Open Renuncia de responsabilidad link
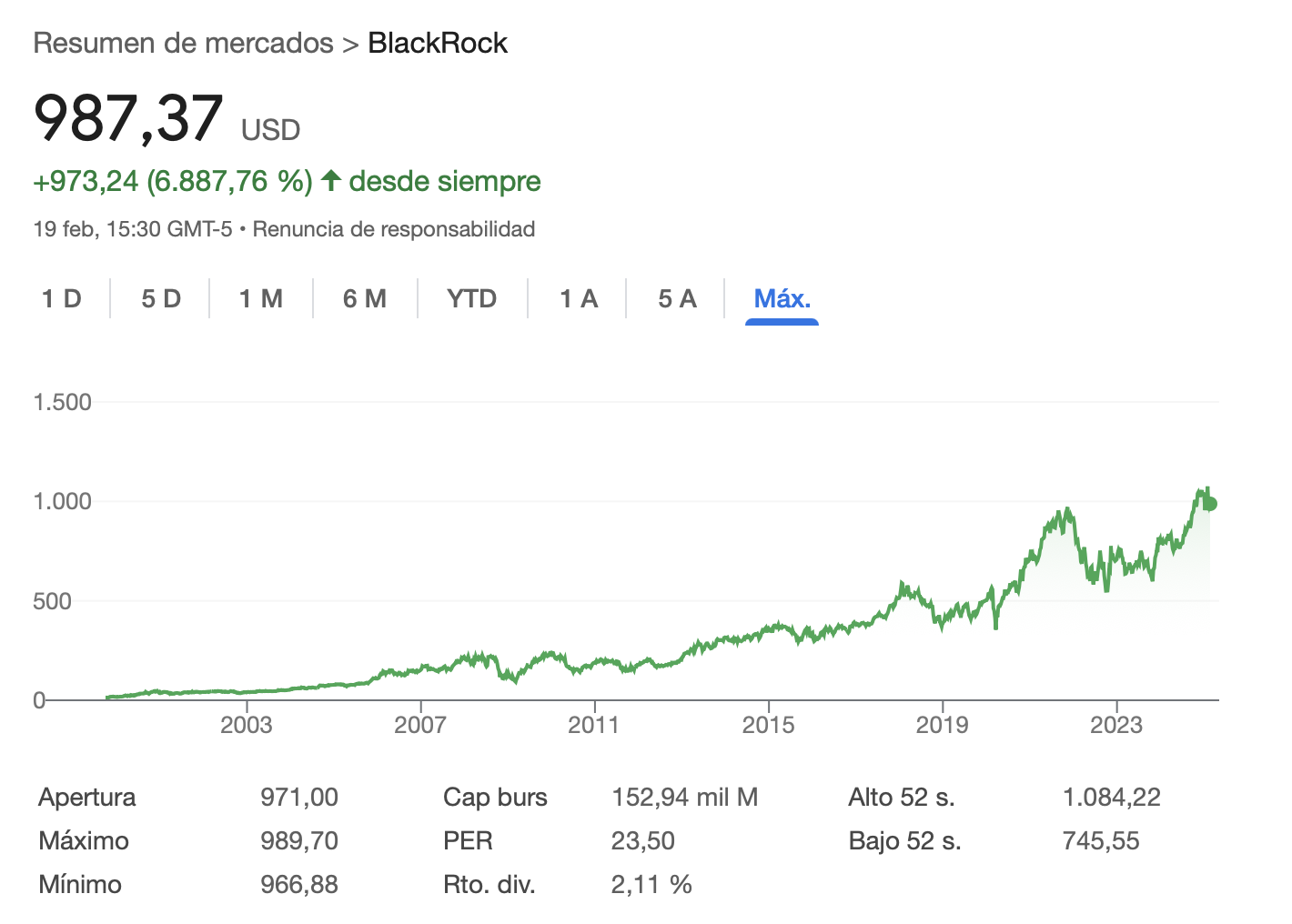Screen dimensions: 1292x924 pos(394,229)
